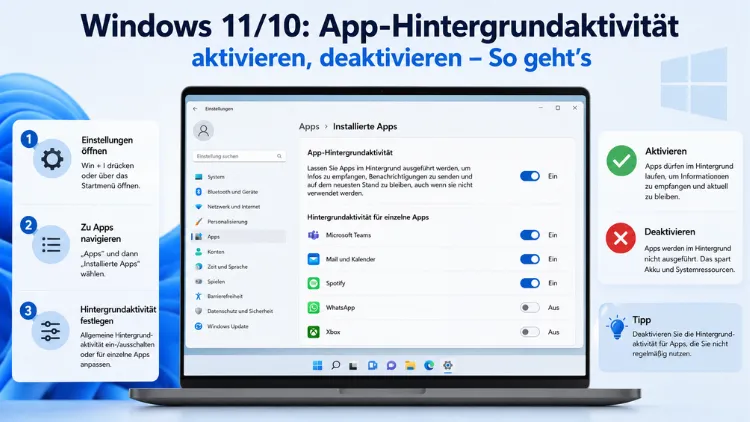The width and height of the screenshot is (750, 422).
Task: Click the Spielen controller icon
Action: pos(199,281)
